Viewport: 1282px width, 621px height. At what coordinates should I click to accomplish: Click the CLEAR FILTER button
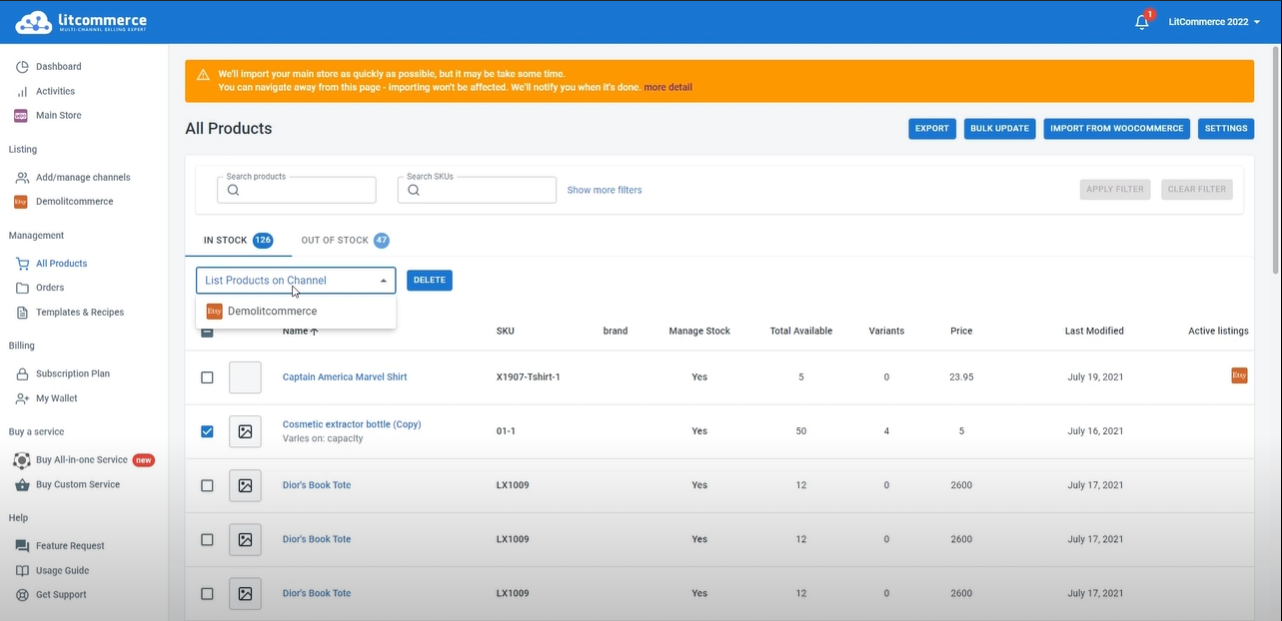coord(1197,189)
